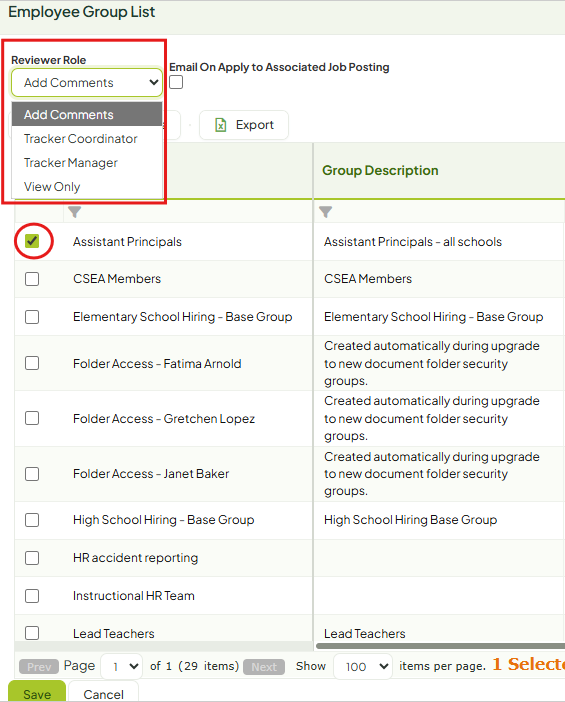Click the Cancel button

tap(103, 692)
